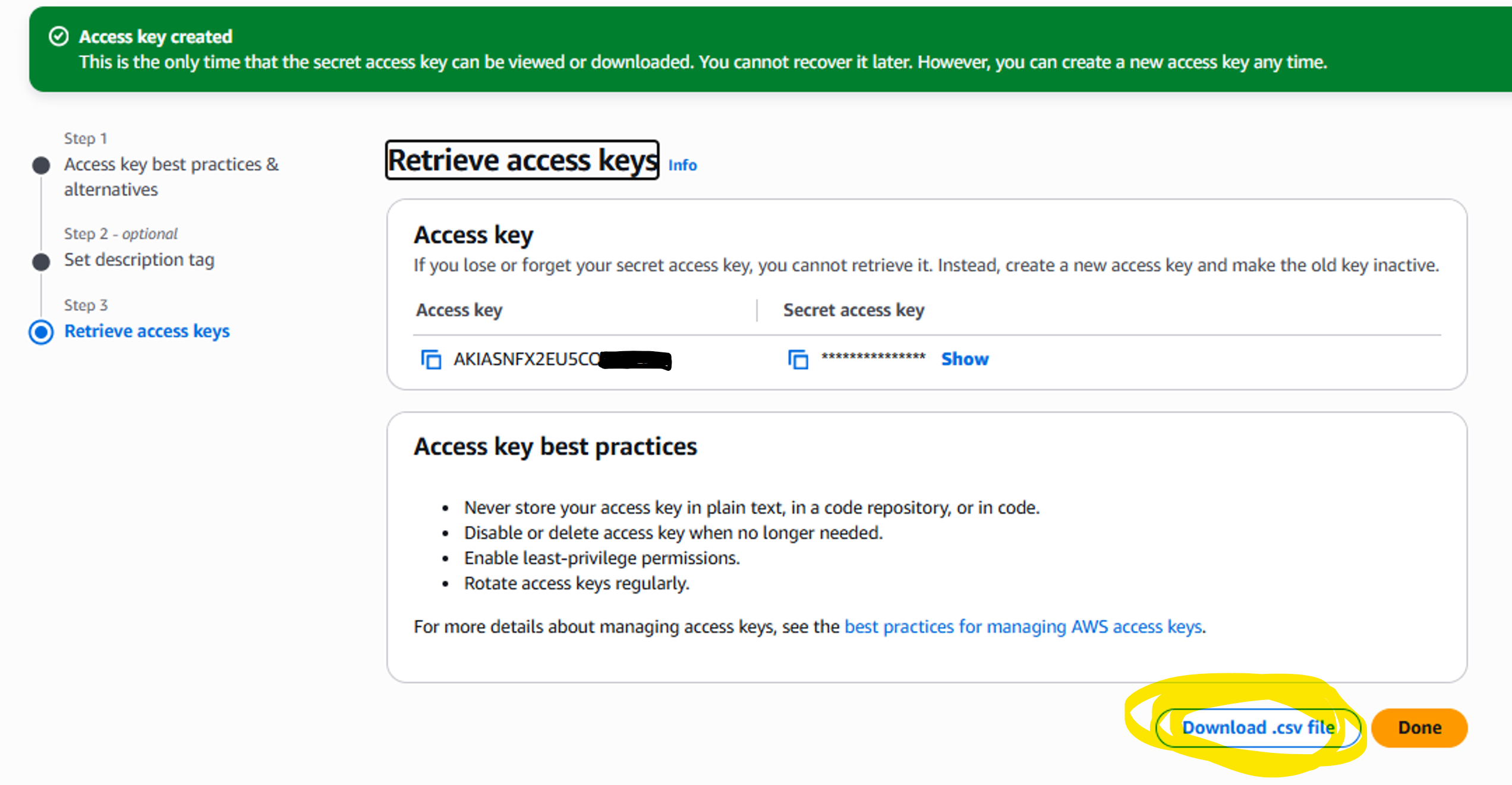This screenshot has height=785, width=1512.
Task: Copy the access key ID icon
Action: pyautogui.click(x=431, y=360)
